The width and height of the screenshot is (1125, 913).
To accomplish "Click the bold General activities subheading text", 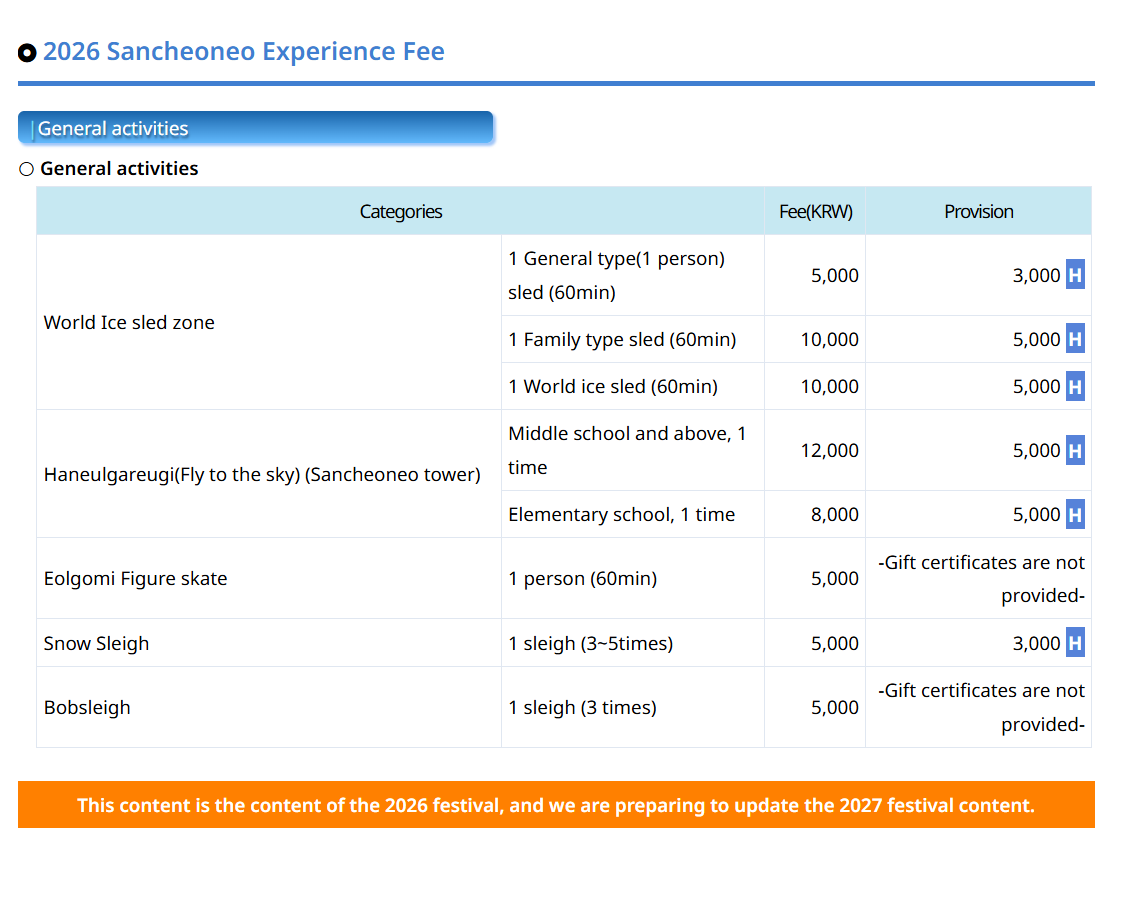I will click(x=119, y=169).
